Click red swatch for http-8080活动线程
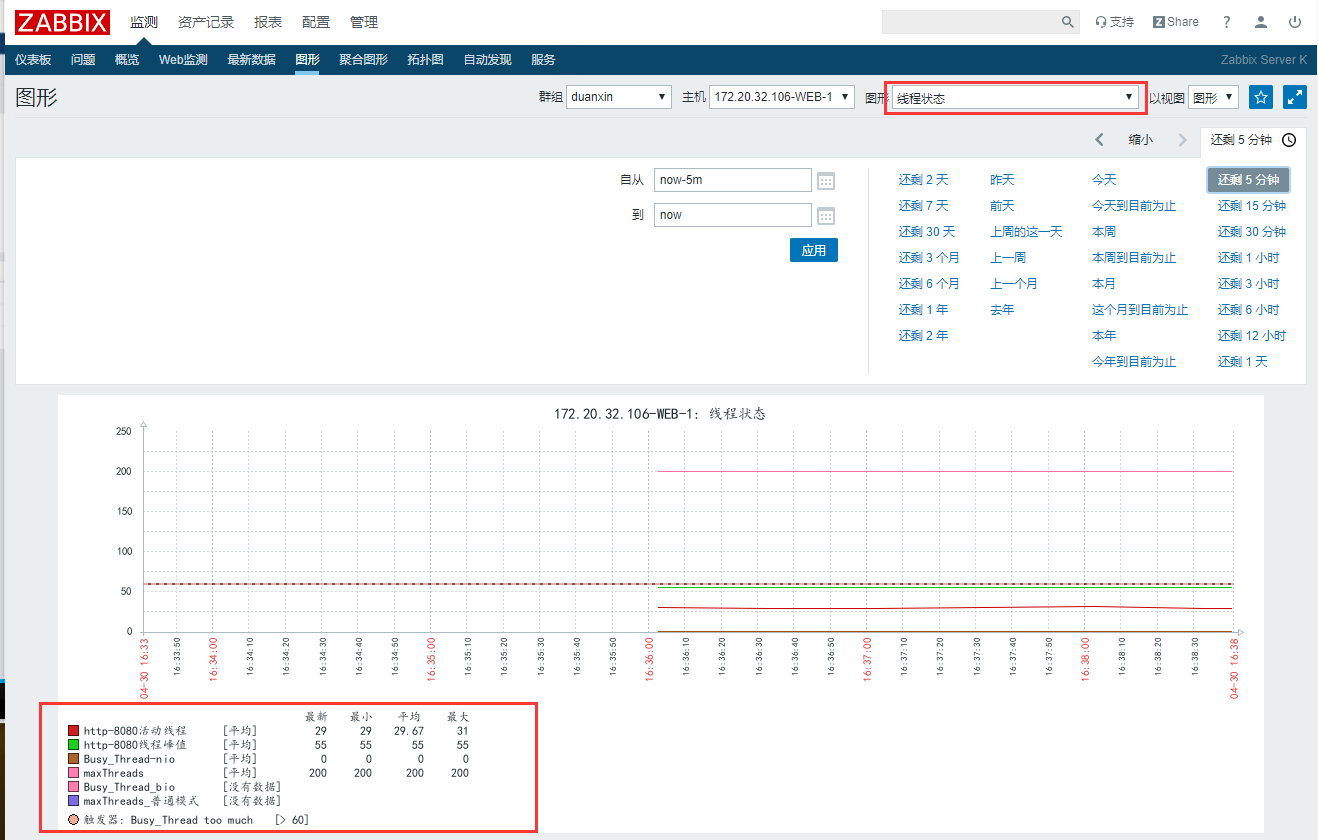This screenshot has height=840, width=1318. pos(73,731)
